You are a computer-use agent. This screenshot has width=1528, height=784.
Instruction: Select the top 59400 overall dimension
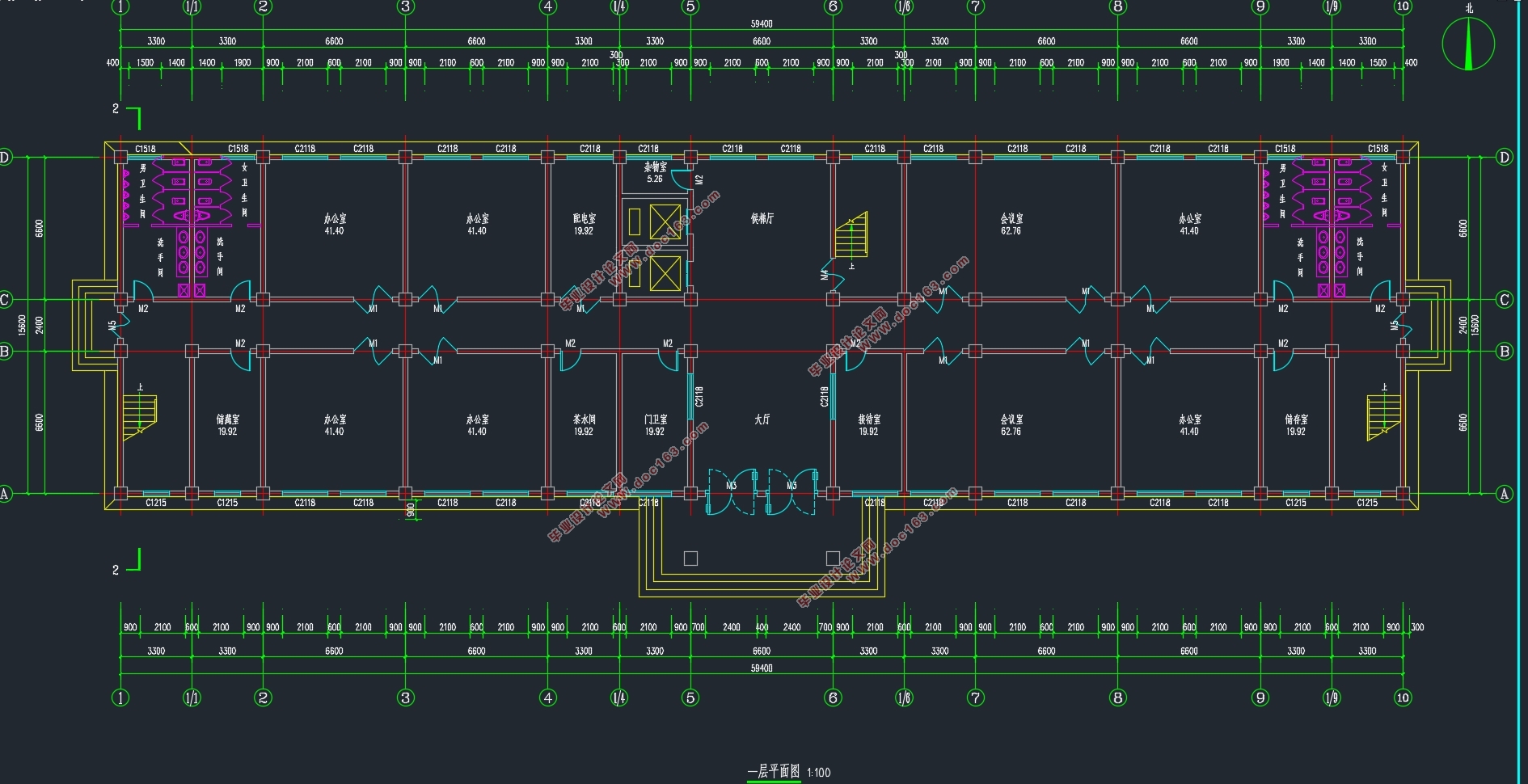762,24
